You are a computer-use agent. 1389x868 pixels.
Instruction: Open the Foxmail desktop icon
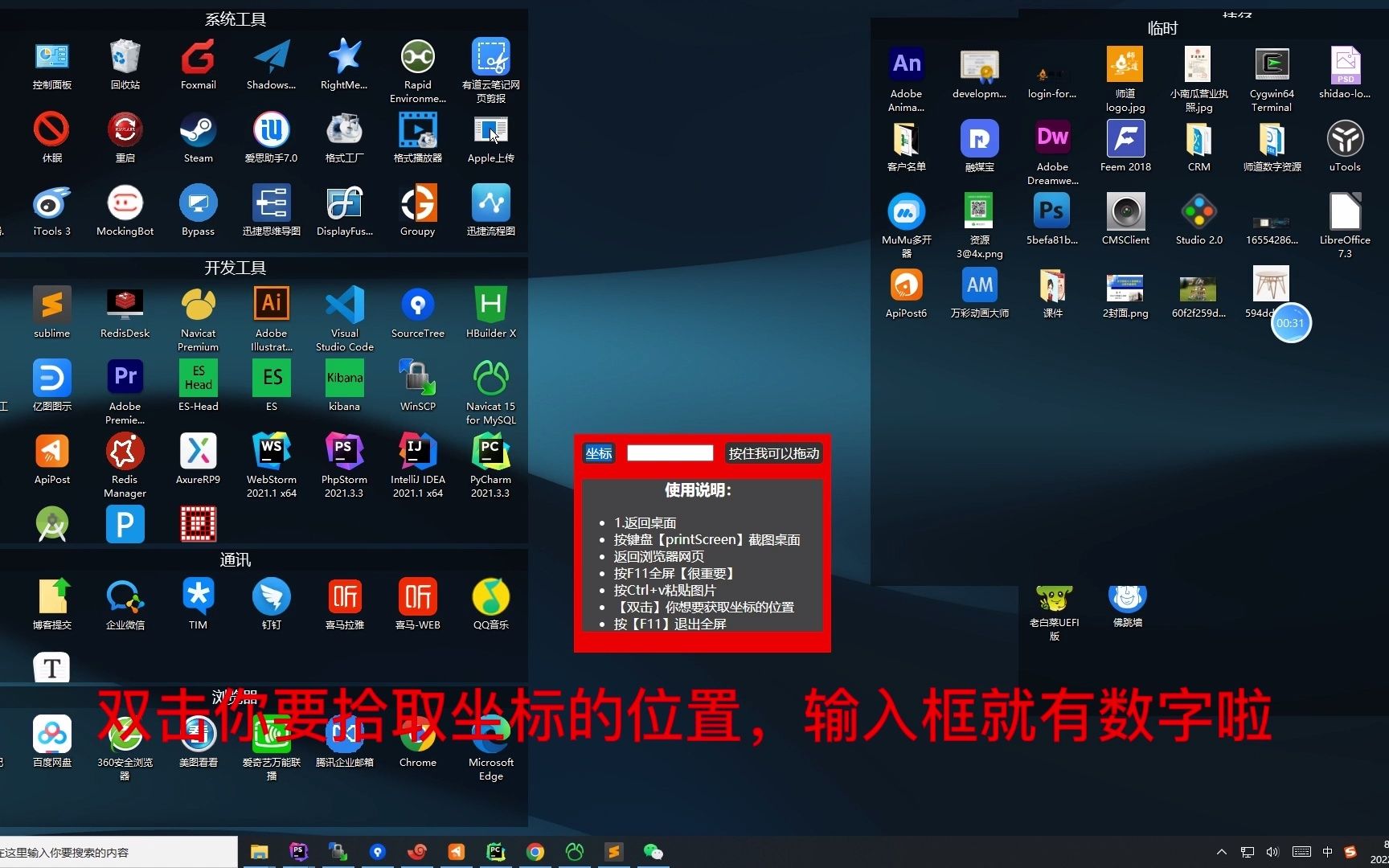(198, 64)
